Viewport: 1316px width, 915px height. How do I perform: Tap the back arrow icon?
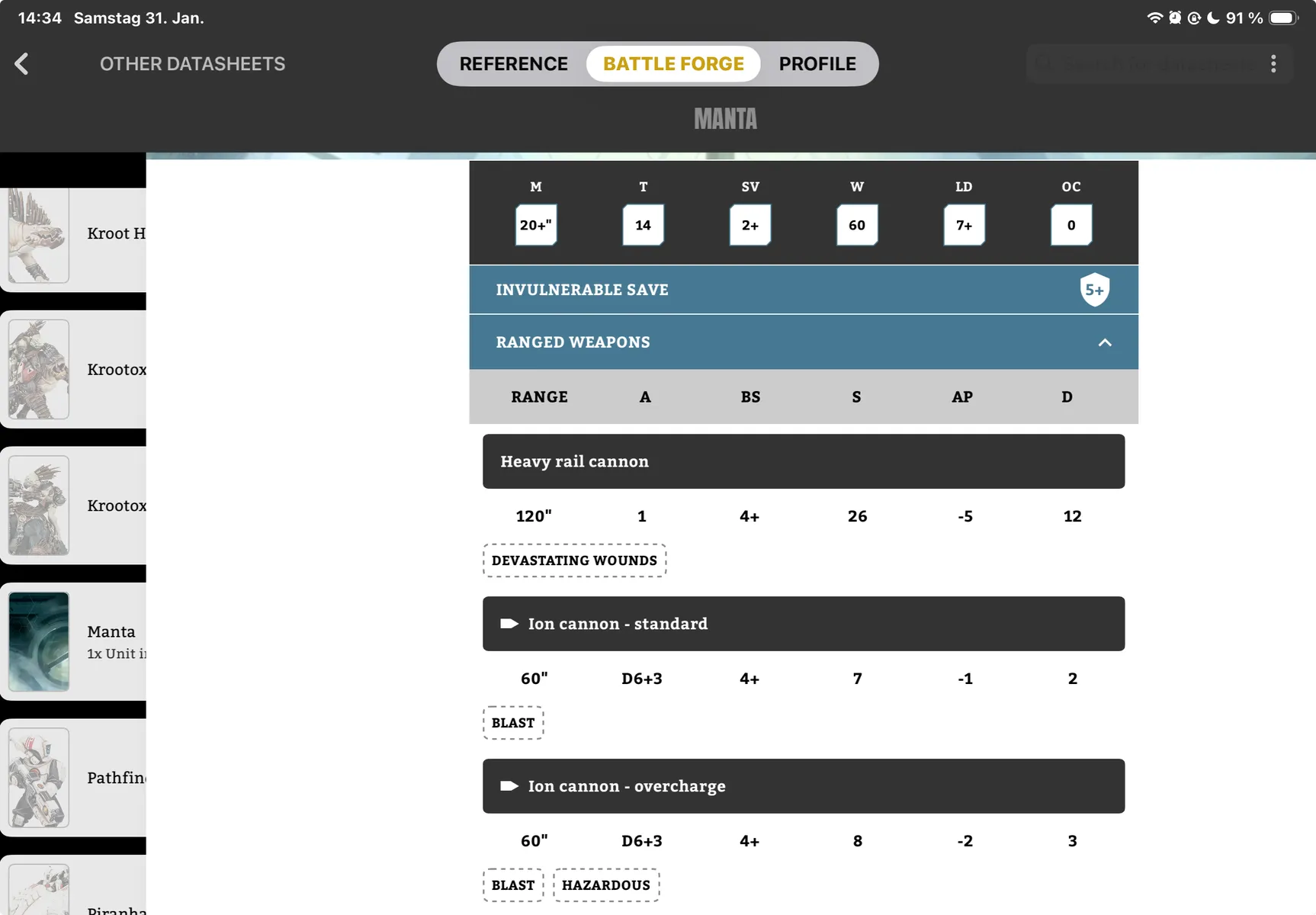(22, 64)
